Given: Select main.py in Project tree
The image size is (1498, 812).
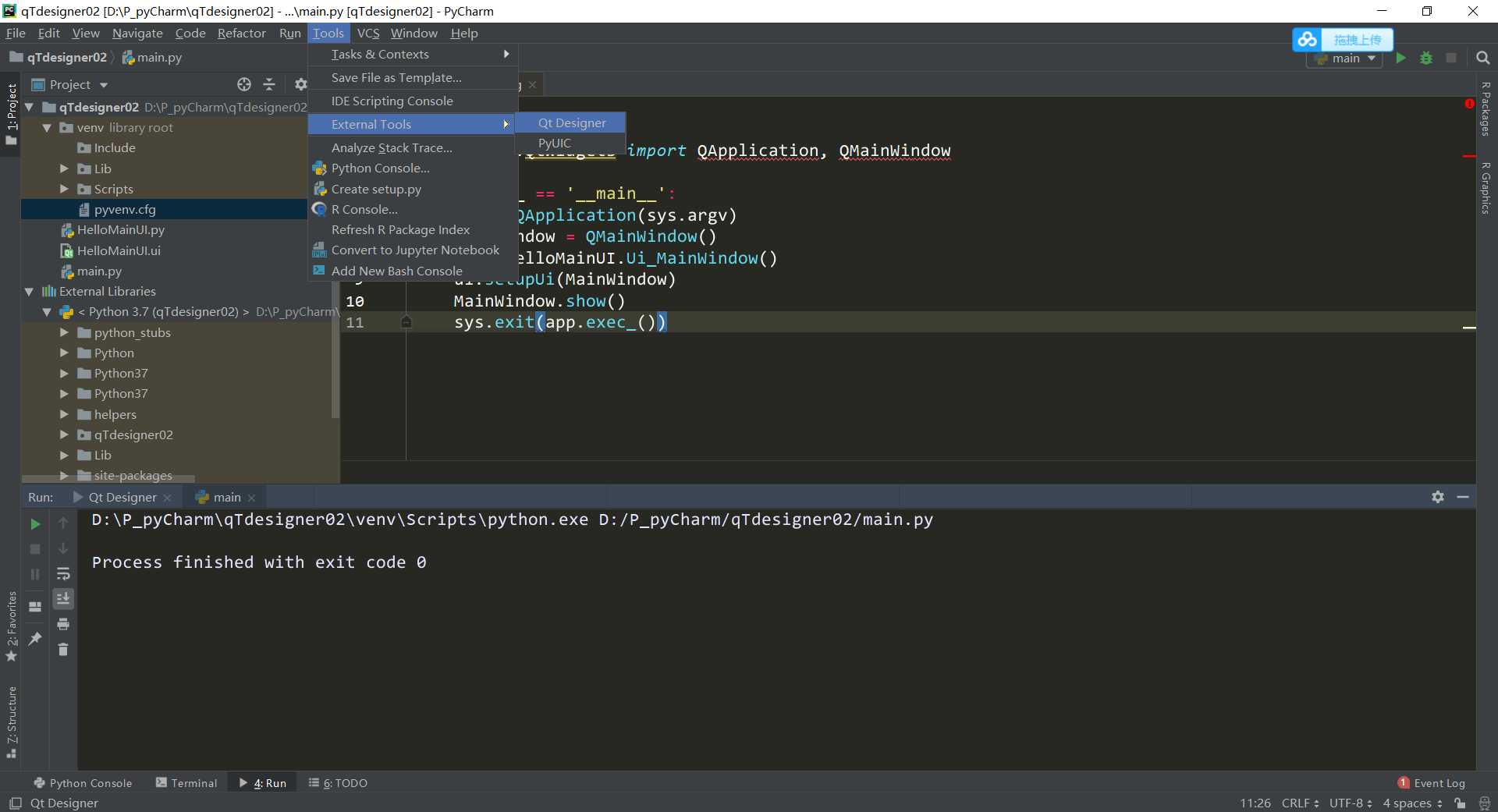Looking at the screenshot, I should [99, 271].
